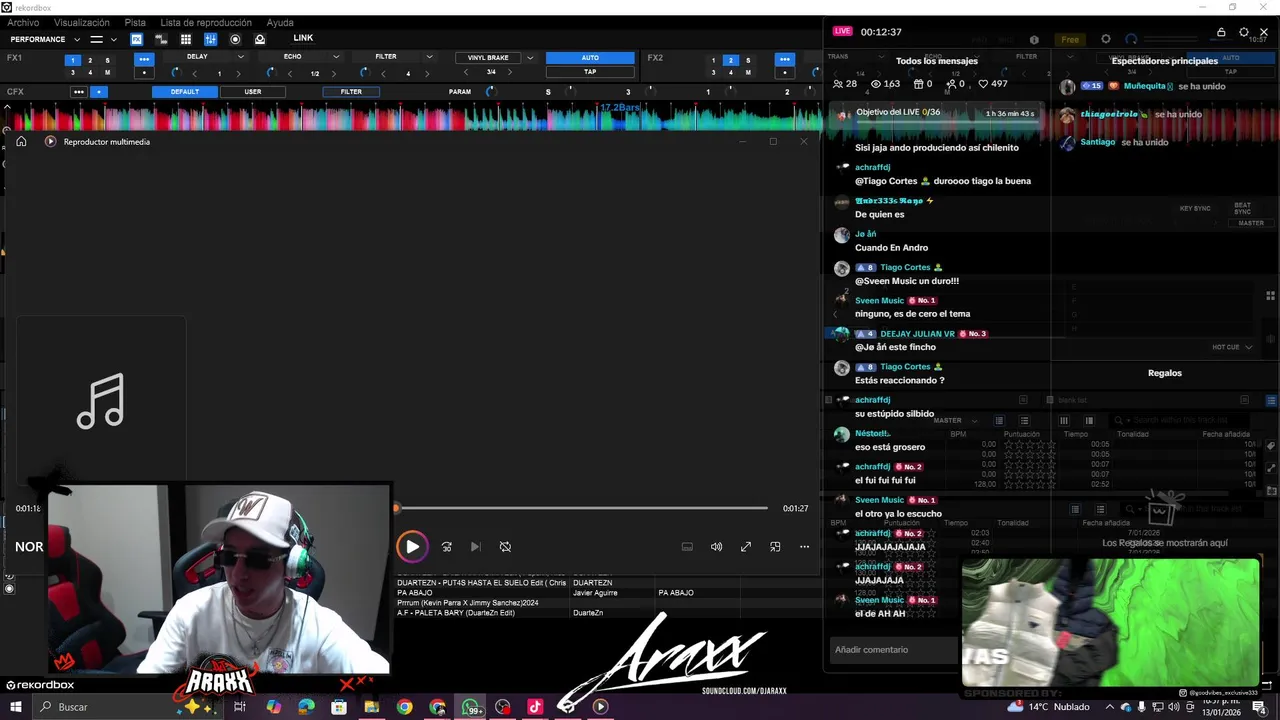Viewport: 1280px width, 720px height.
Task: Open the FX1 FILTER effect dropdown
Action: pos(430,57)
